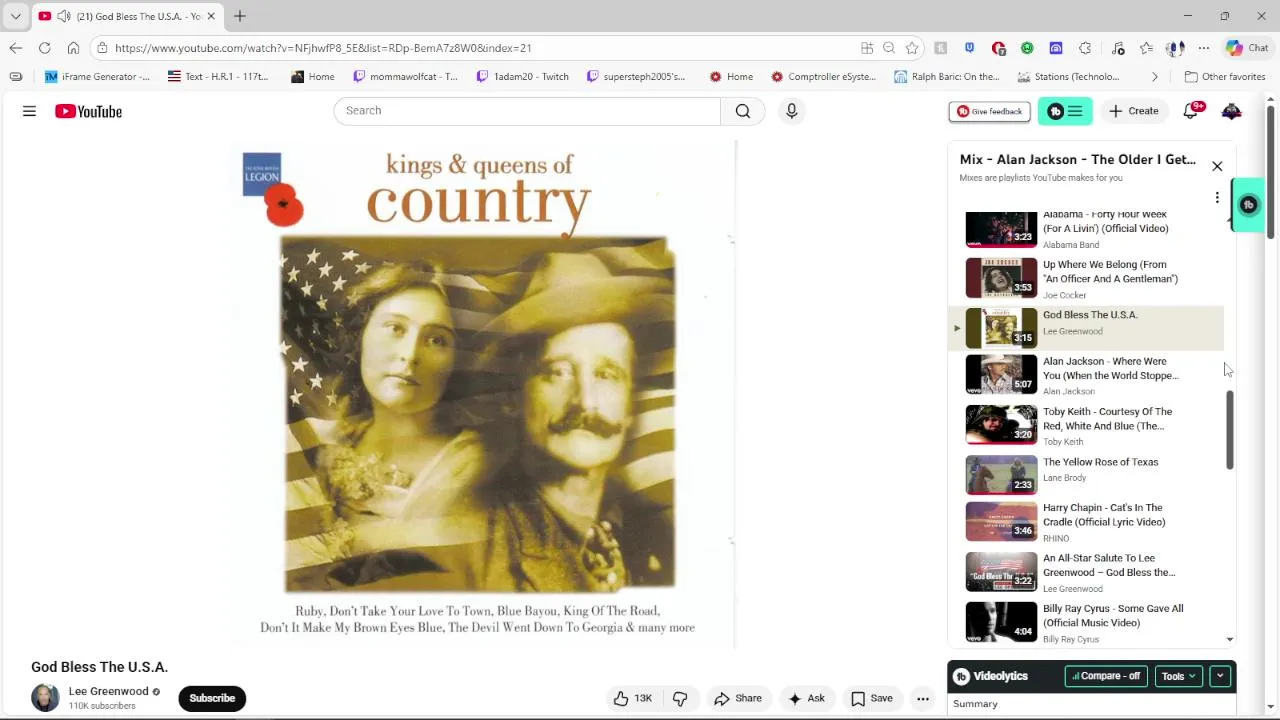This screenshot has width=1280, height=720.
Task: Collapse the Videolytics panel chevron
Action: tap(1220, 677)
